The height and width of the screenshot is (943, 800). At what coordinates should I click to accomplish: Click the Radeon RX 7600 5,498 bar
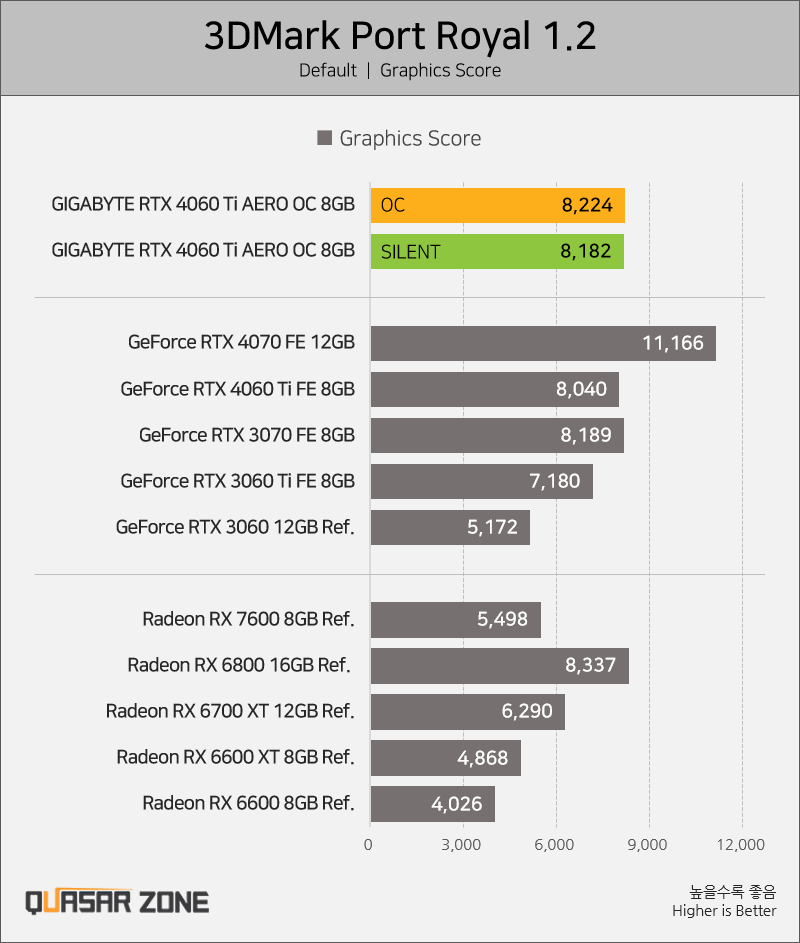(455, 619)
